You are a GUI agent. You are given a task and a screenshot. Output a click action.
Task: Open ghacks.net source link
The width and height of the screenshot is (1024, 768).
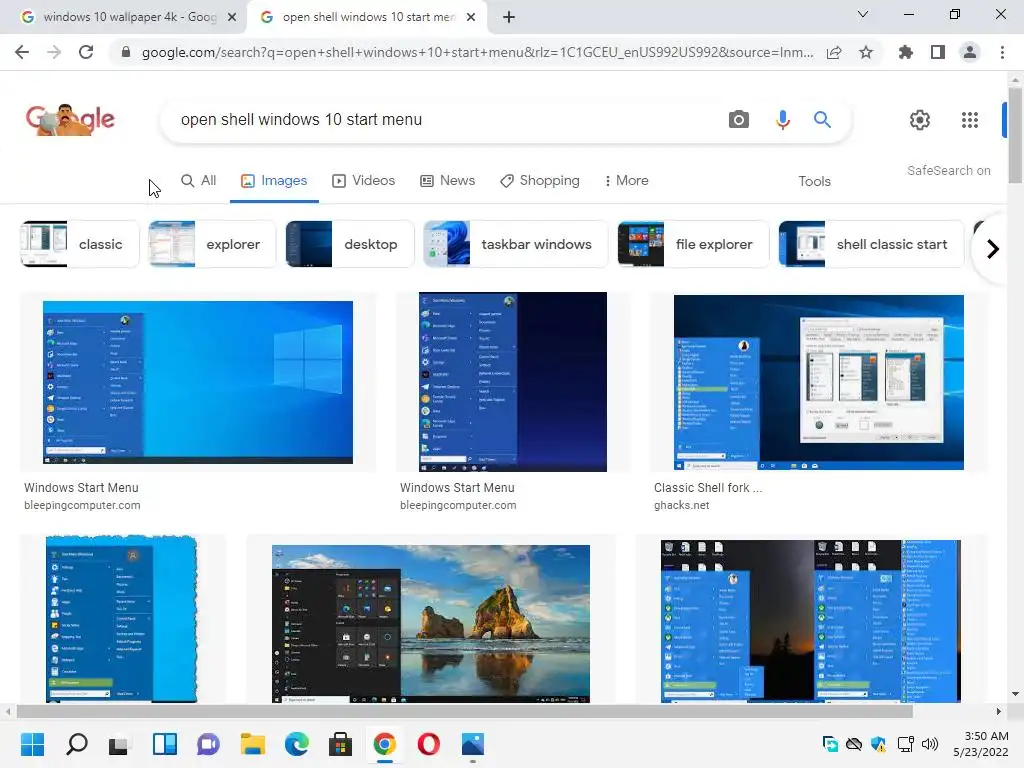[x=682, y=505]
